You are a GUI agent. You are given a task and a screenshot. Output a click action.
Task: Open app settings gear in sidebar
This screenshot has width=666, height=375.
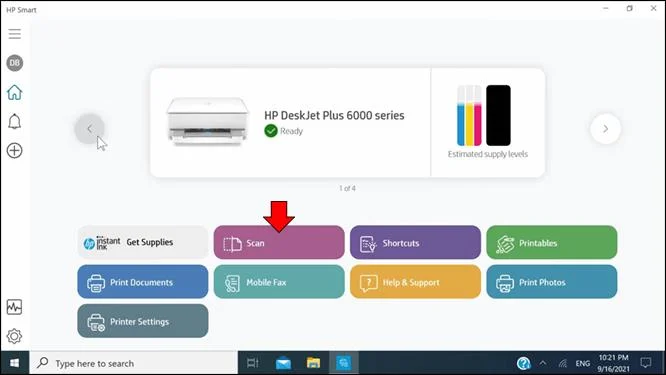click(x=14, y=336)
